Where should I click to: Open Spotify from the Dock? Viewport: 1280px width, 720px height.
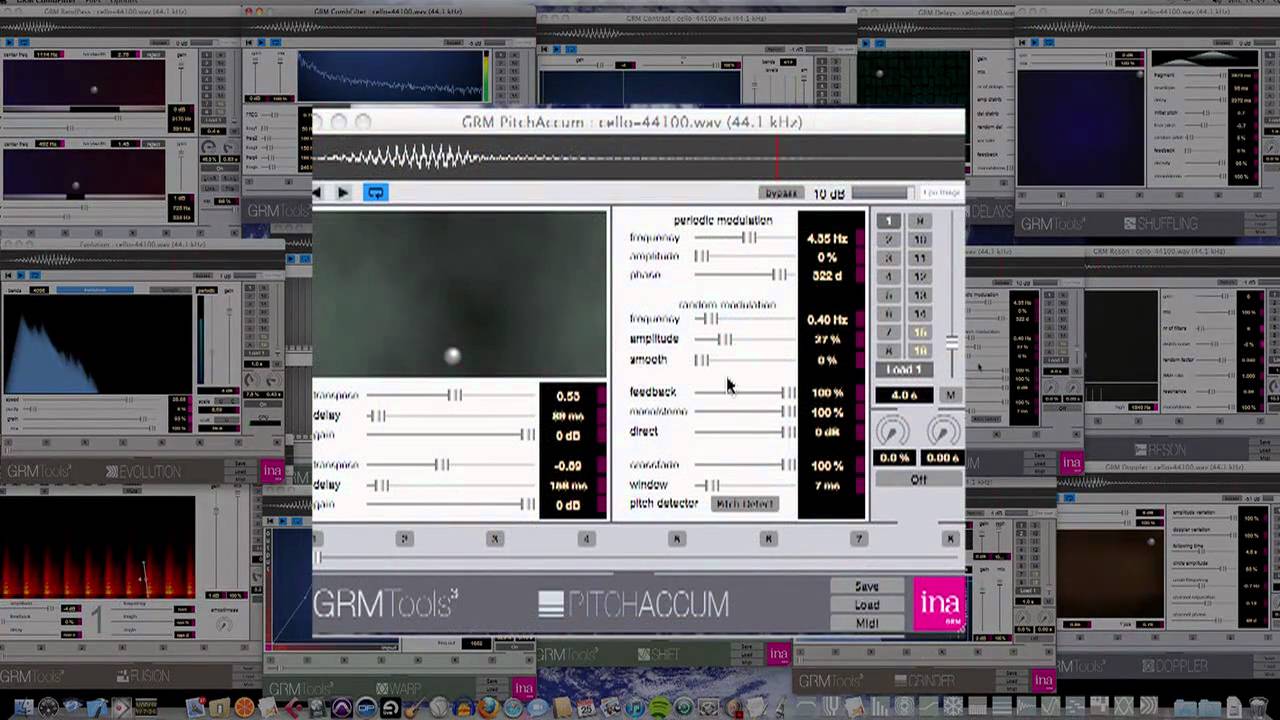pyautogui.click(x=659, y=708)
